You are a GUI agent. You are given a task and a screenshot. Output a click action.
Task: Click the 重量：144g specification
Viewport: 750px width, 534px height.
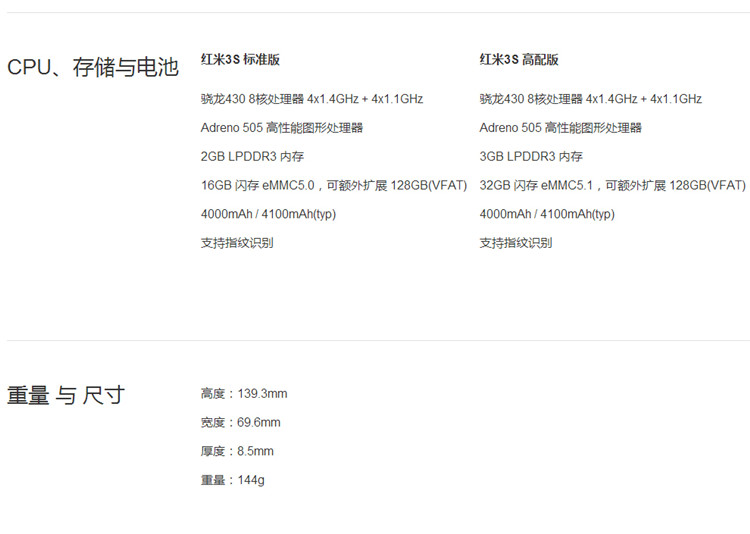click(233, 481)
